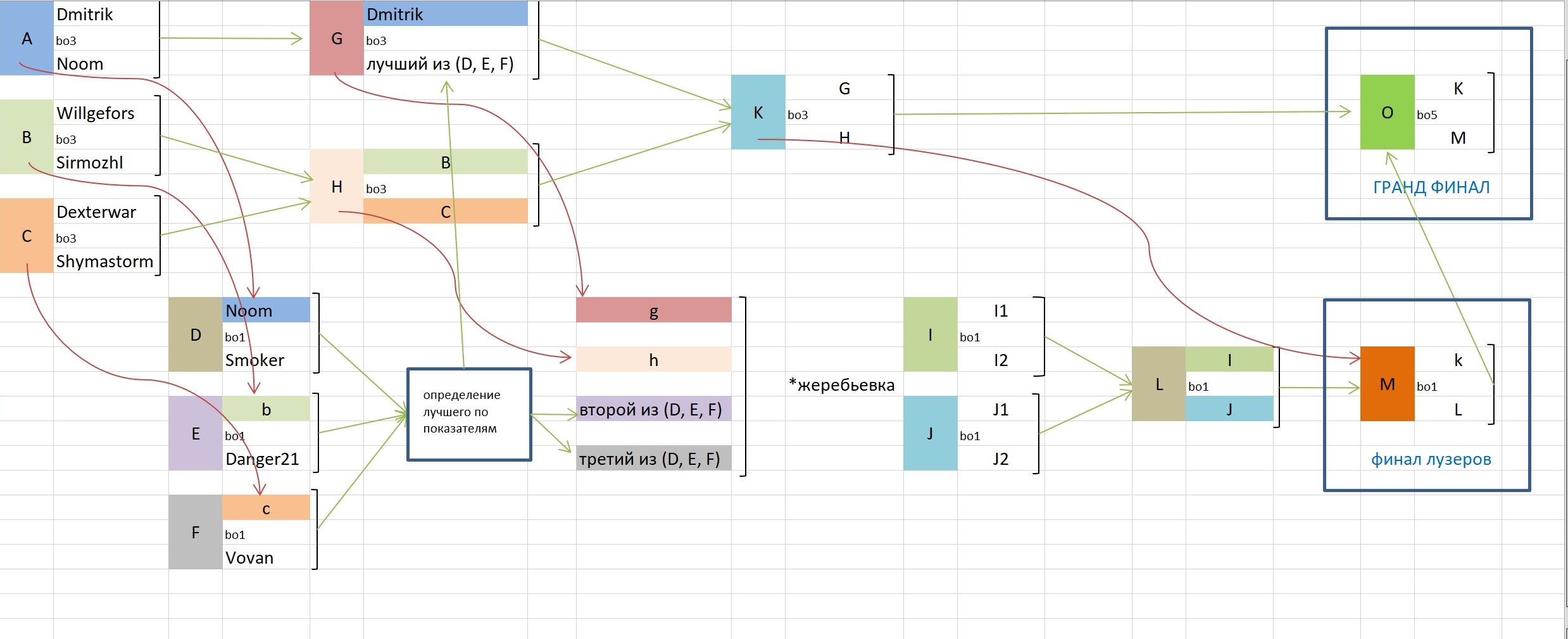
Task: Click the K entry in match O
Action: pos(1458,88)
